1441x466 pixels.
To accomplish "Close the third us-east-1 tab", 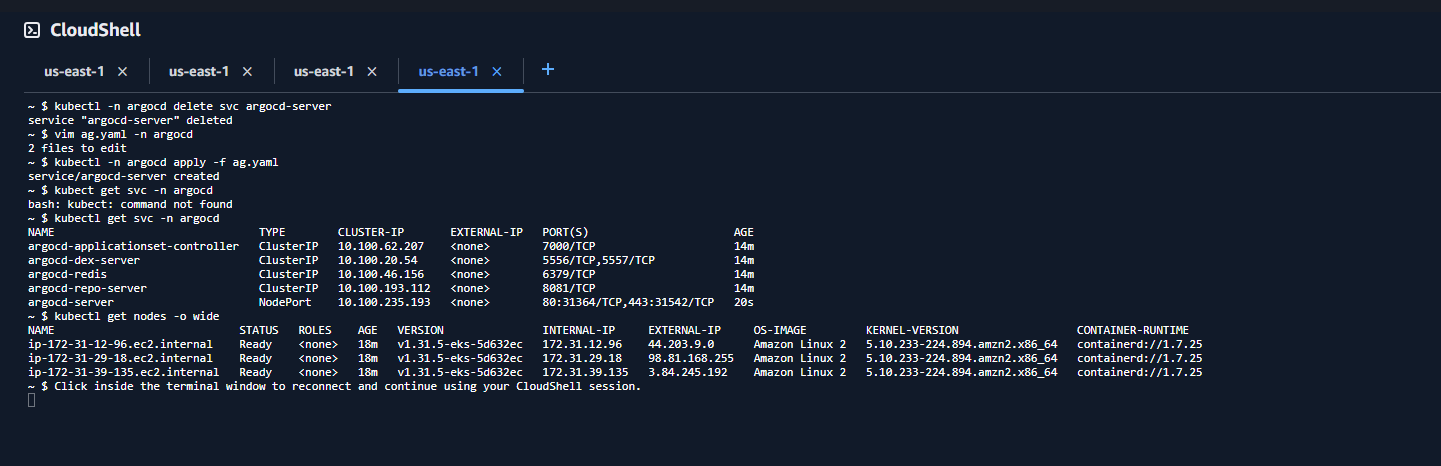I will coord(372,72).
